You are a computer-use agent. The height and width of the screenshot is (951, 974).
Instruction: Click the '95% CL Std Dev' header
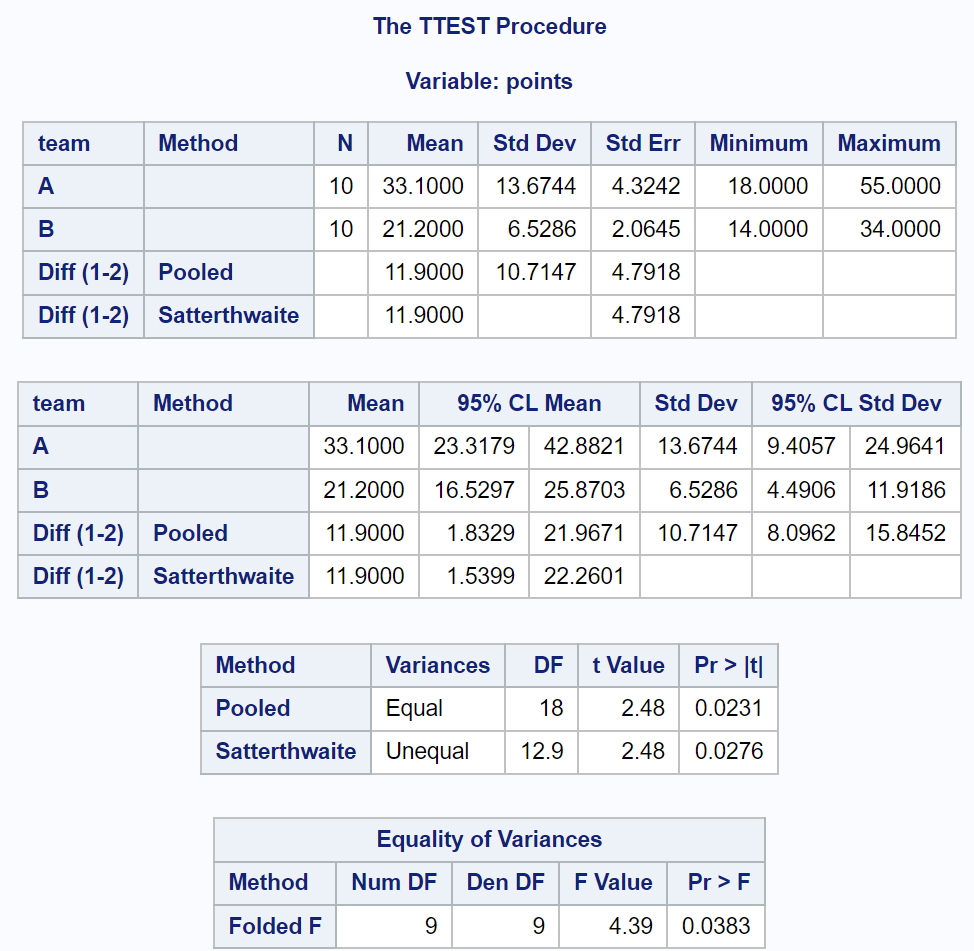pyautogui.click(x=856, y=403)
